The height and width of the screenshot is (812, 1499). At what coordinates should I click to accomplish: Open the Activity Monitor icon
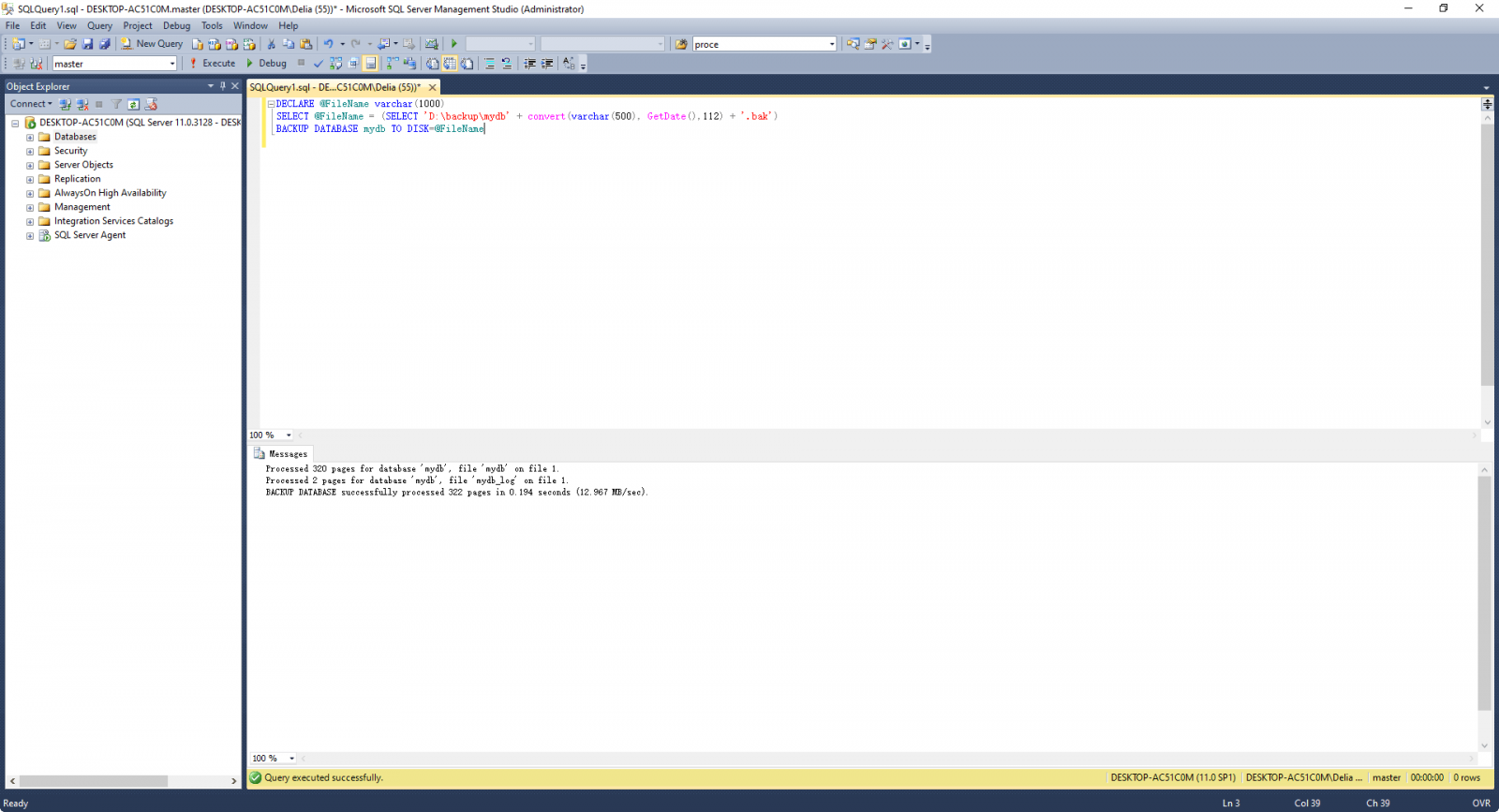tap(431, 44)
